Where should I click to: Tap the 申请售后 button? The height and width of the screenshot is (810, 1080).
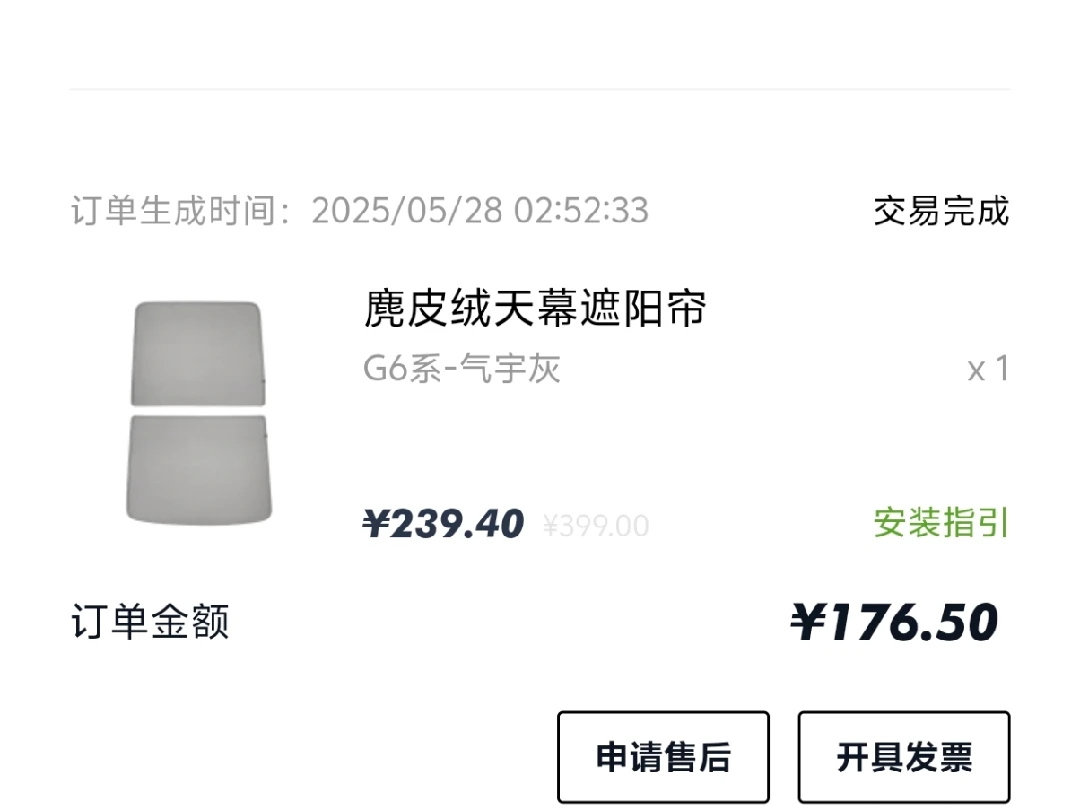coord(663,757)
